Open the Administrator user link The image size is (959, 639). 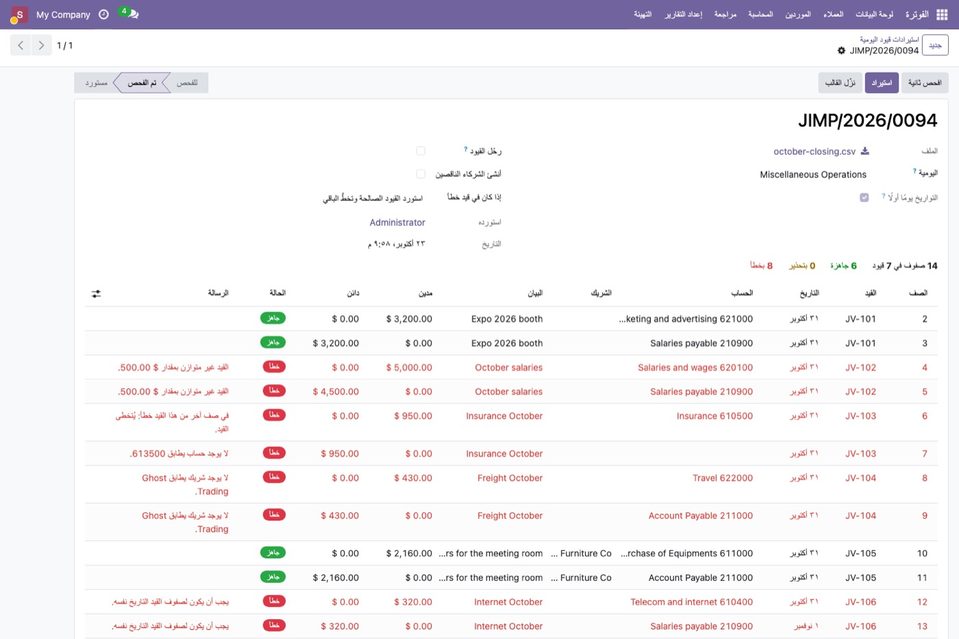coord(398,223)
